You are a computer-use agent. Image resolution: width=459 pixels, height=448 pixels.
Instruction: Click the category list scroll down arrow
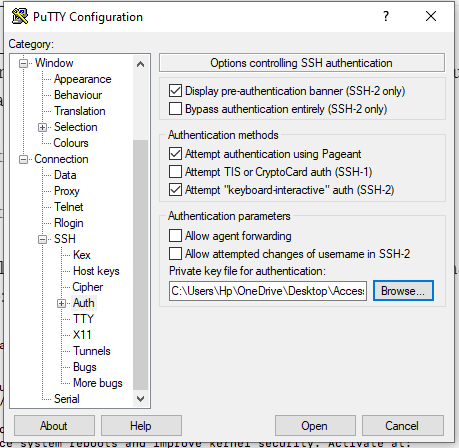[140, 399]
